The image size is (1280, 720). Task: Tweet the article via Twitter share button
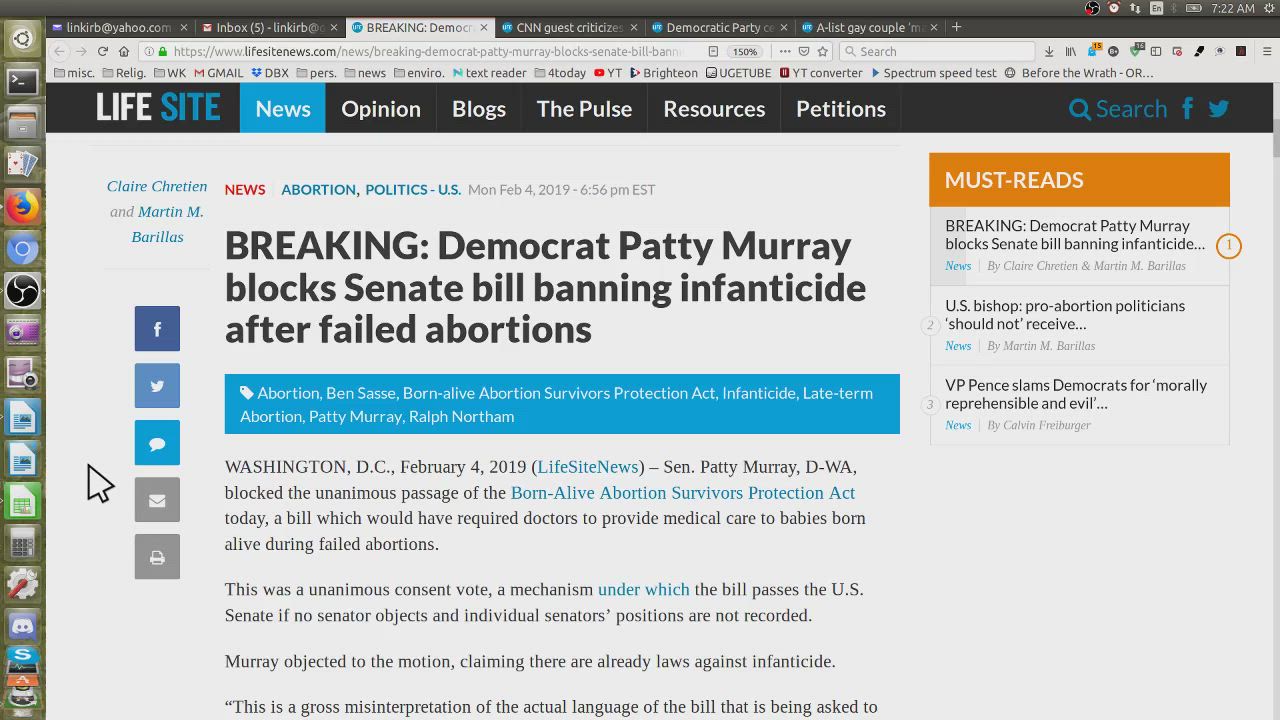(x=157, y=386)
